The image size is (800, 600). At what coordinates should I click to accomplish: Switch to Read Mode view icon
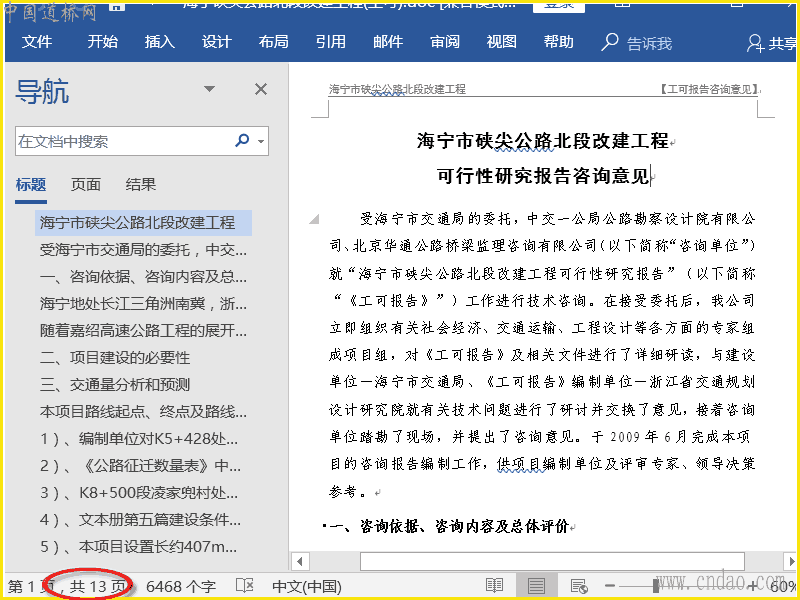[x=494, y=586]
